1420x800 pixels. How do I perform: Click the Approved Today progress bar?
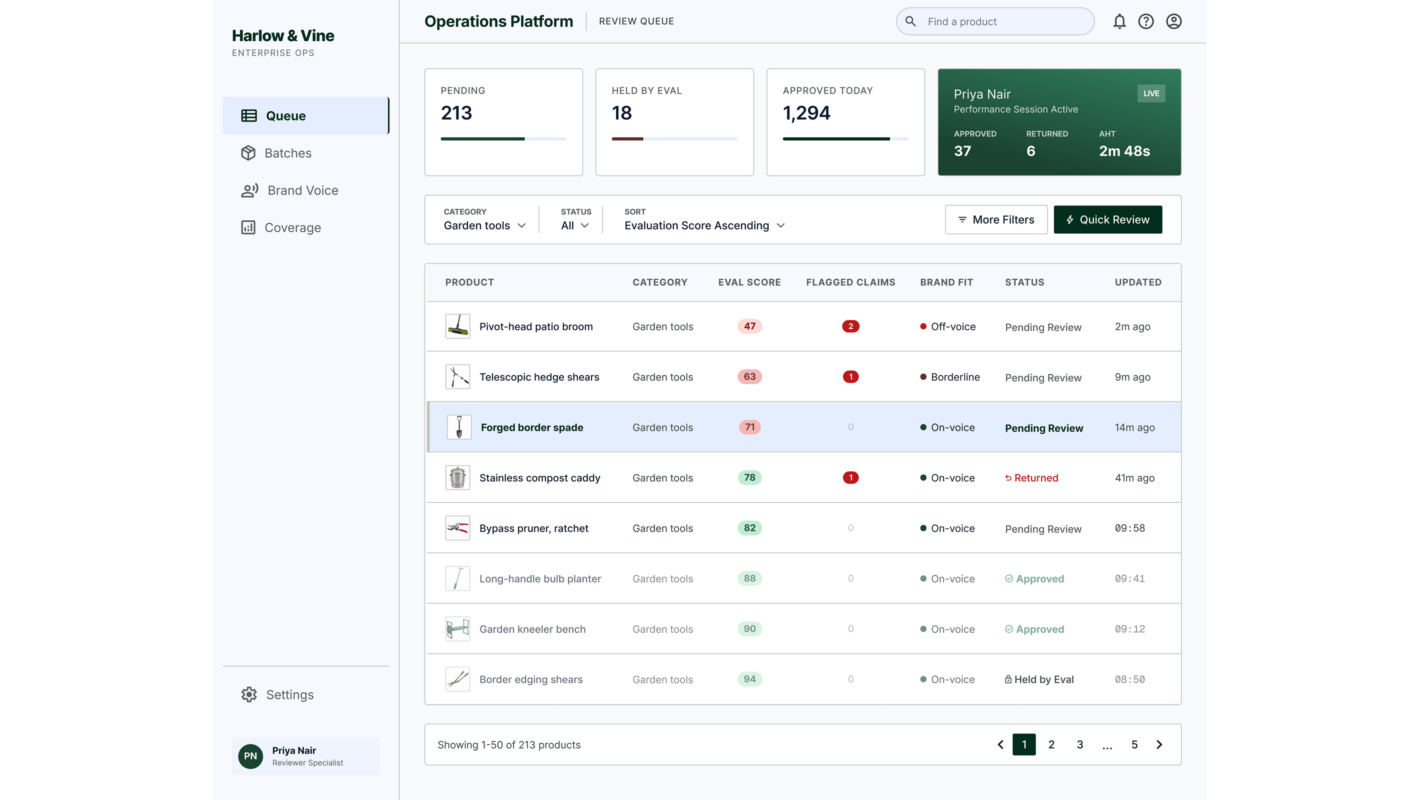pos(846,139)
